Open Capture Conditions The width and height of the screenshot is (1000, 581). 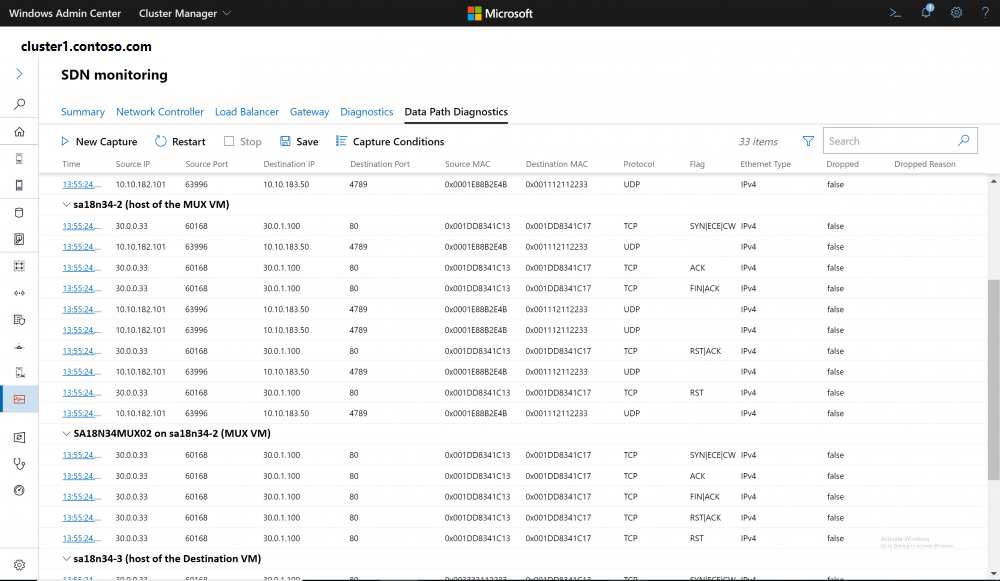click(390, 142)
